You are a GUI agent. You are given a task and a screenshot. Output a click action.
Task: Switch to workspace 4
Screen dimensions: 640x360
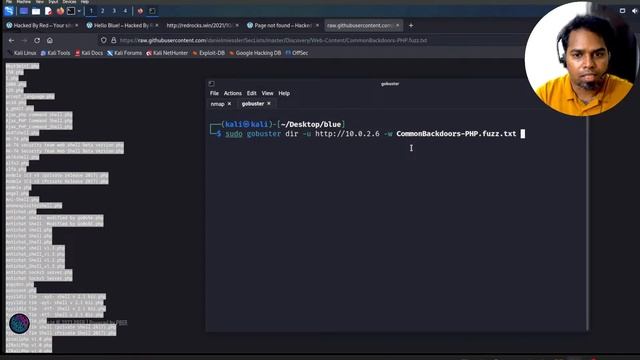(x=125, y=11)
